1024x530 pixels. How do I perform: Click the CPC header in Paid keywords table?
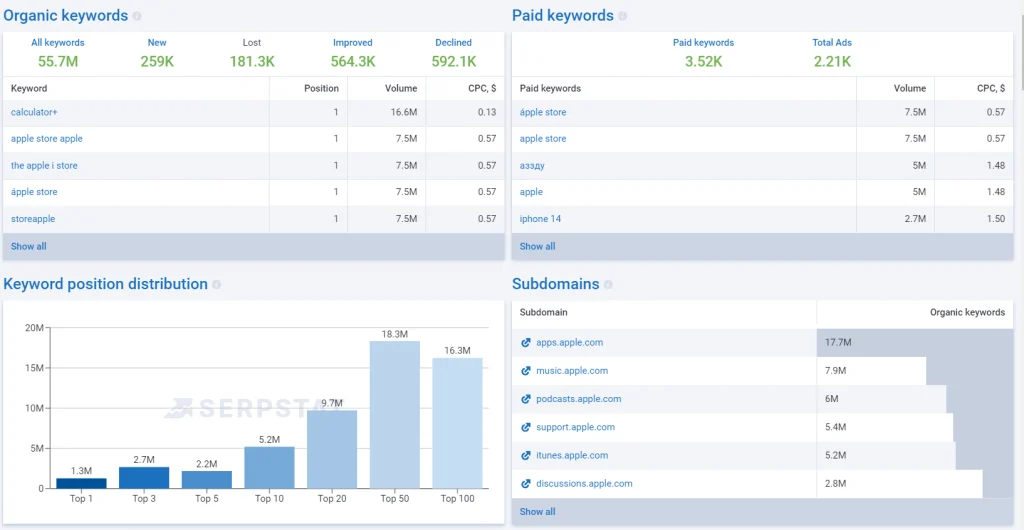tap(991, 88)
